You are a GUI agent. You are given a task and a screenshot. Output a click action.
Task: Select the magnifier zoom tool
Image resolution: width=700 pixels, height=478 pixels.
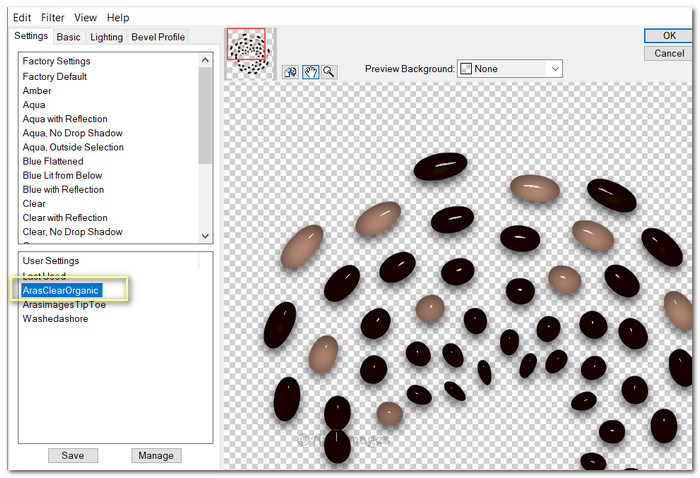coord(328,71)
